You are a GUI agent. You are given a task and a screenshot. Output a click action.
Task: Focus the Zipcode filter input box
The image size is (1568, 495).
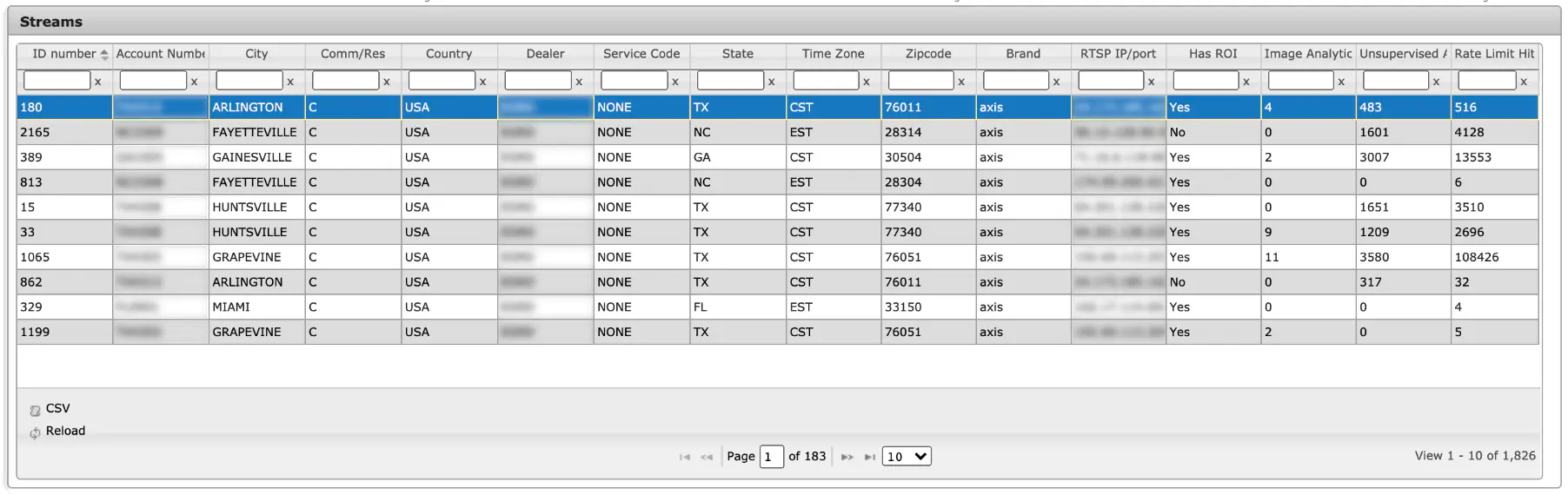coord(921,81)
